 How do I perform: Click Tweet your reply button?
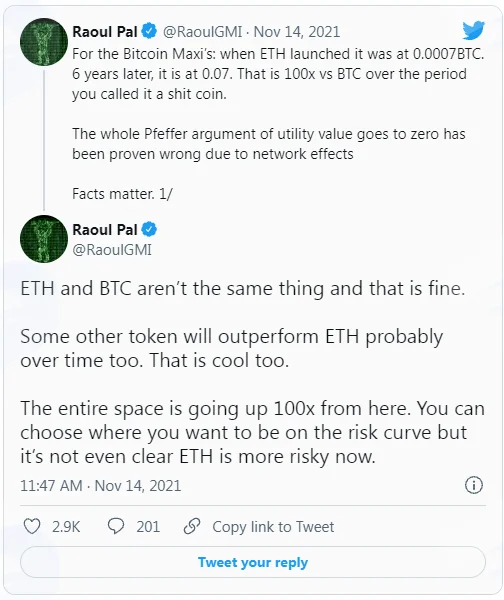(253, 562)
